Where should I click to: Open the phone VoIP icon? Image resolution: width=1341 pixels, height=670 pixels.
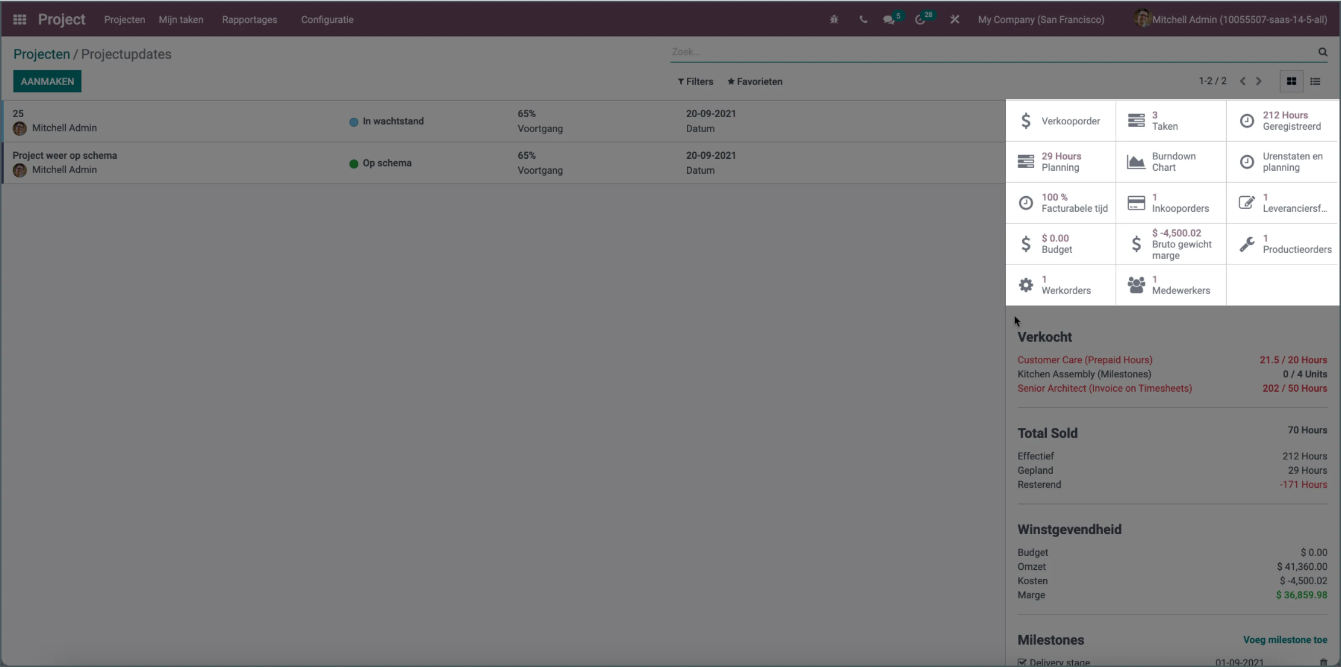863,20
